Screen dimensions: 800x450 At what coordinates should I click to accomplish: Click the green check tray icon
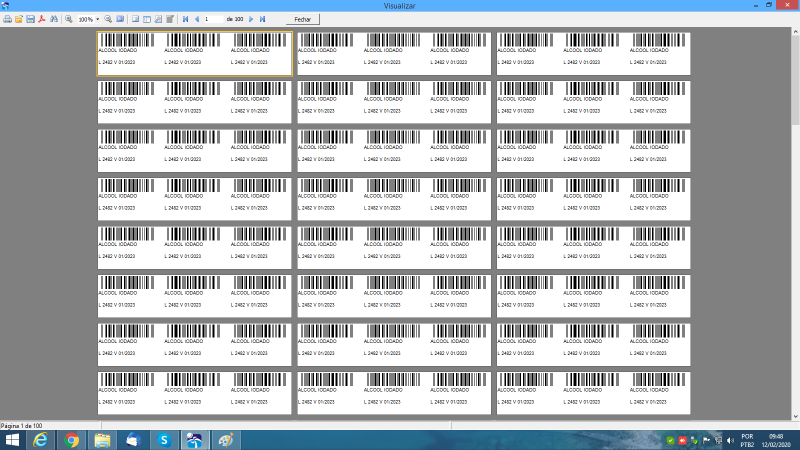pyautogui.click(x=670, y=440)
